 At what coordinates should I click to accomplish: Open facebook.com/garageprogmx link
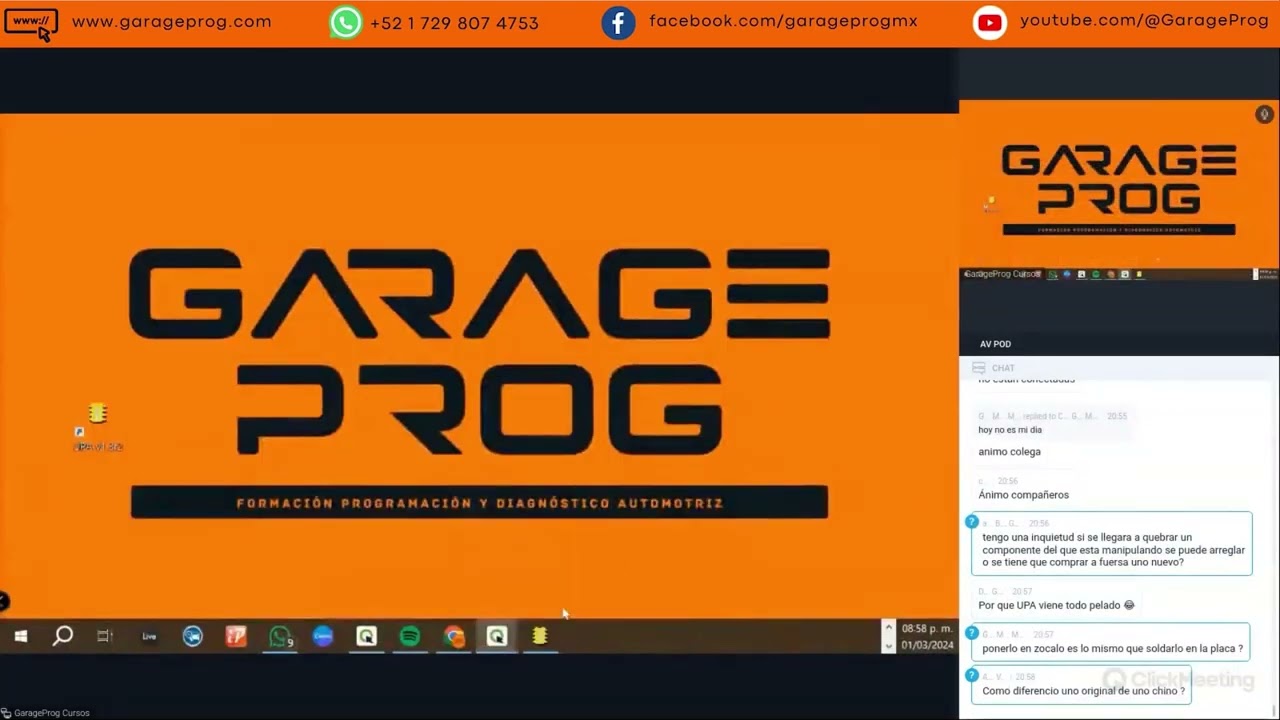tap(783, 21)
